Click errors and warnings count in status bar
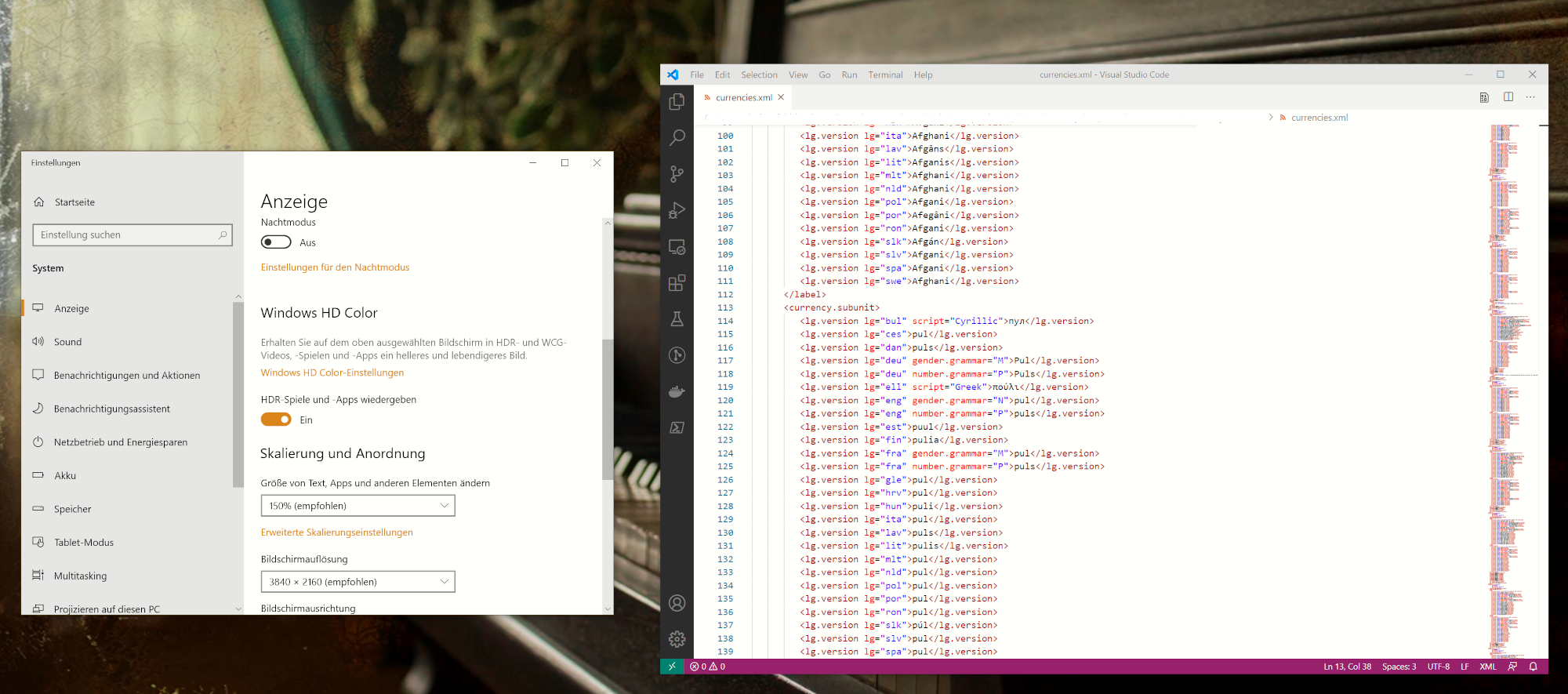The image size is (1568, 694). point(708,667)
